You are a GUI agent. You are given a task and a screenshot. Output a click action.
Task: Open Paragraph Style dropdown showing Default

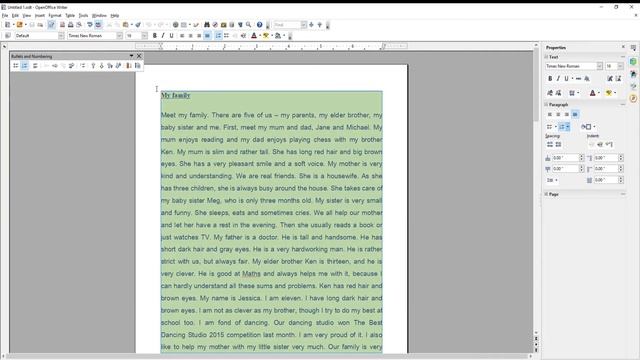point(61,36)
